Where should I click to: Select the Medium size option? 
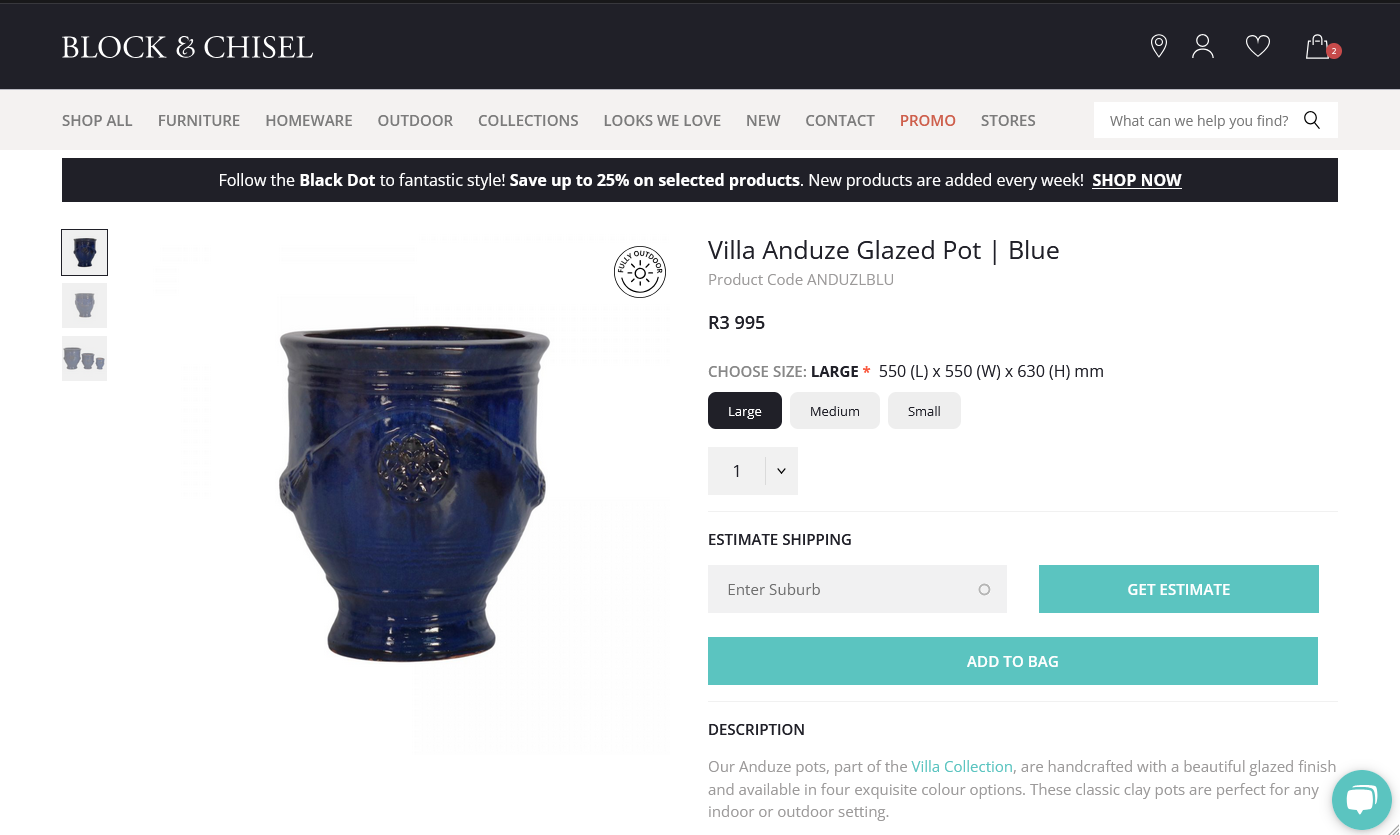pos(834,411)
